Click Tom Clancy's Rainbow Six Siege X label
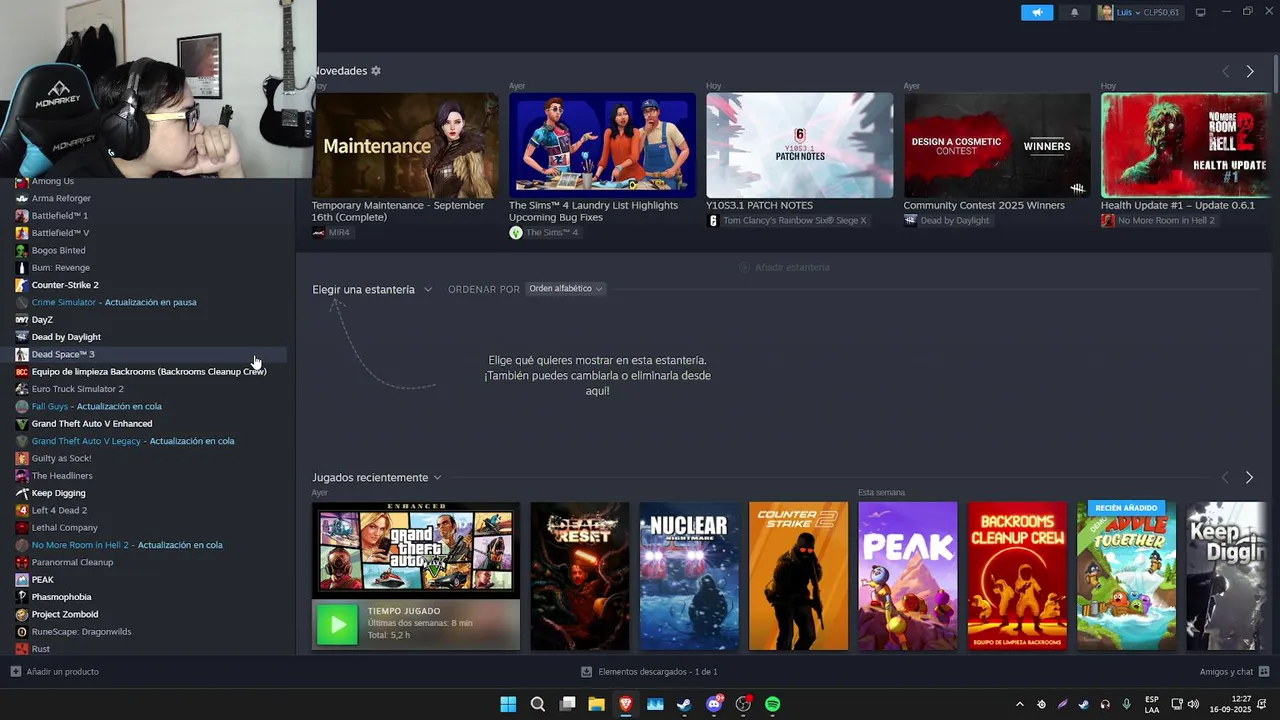Image resolution: width=1280 pixels, height=720 pixels. point(787,220)
